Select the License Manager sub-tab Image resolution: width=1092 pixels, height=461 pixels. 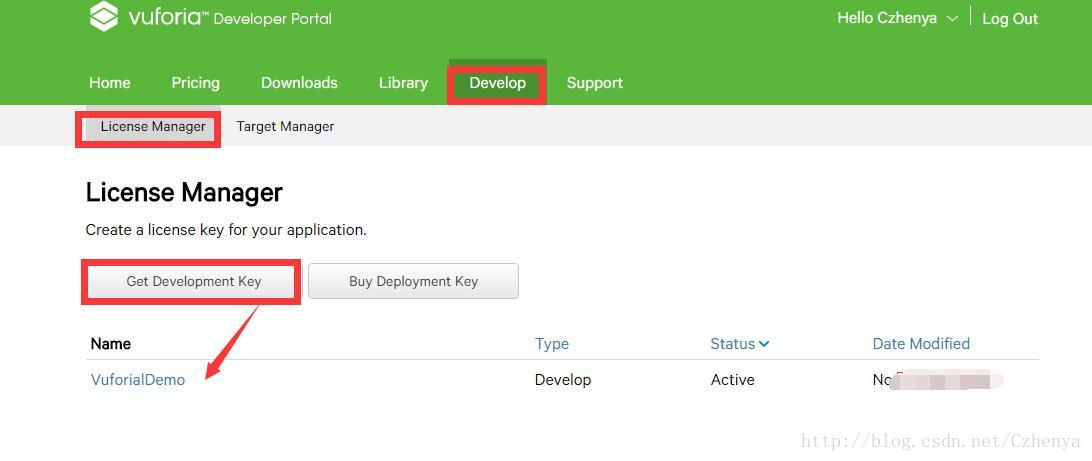[x=153, y=127]
